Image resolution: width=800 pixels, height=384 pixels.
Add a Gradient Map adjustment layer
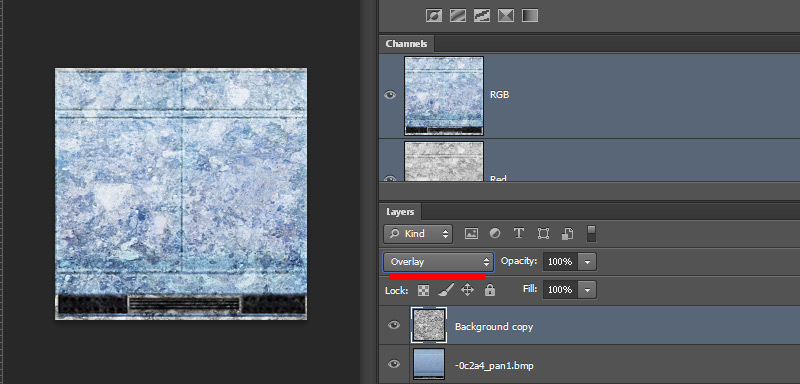(530, 16)
